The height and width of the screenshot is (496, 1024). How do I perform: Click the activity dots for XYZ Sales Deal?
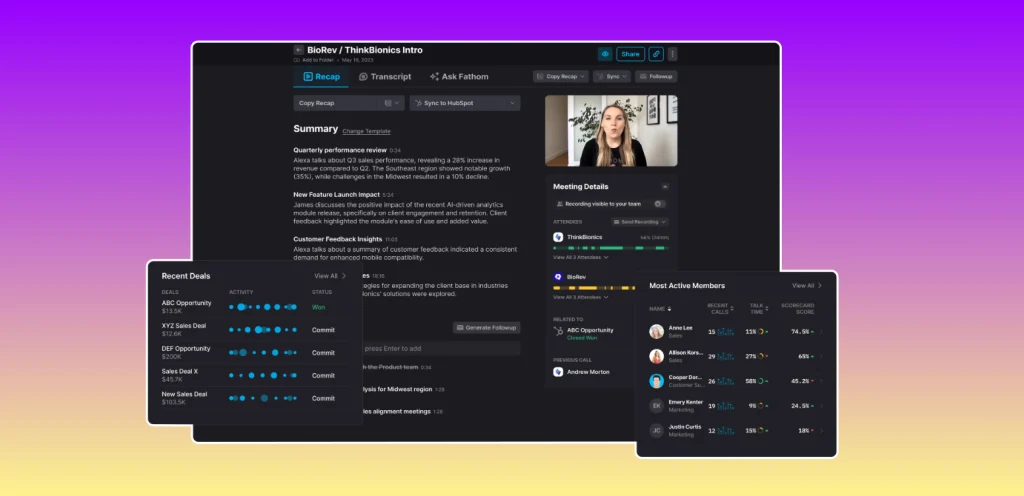263,330
